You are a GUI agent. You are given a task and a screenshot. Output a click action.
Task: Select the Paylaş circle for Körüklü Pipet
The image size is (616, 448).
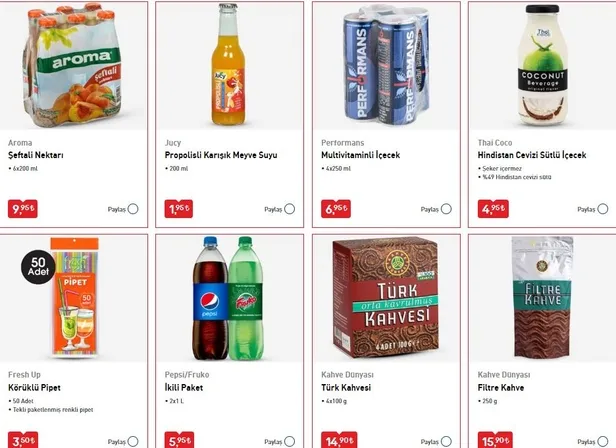pos(133,441)
